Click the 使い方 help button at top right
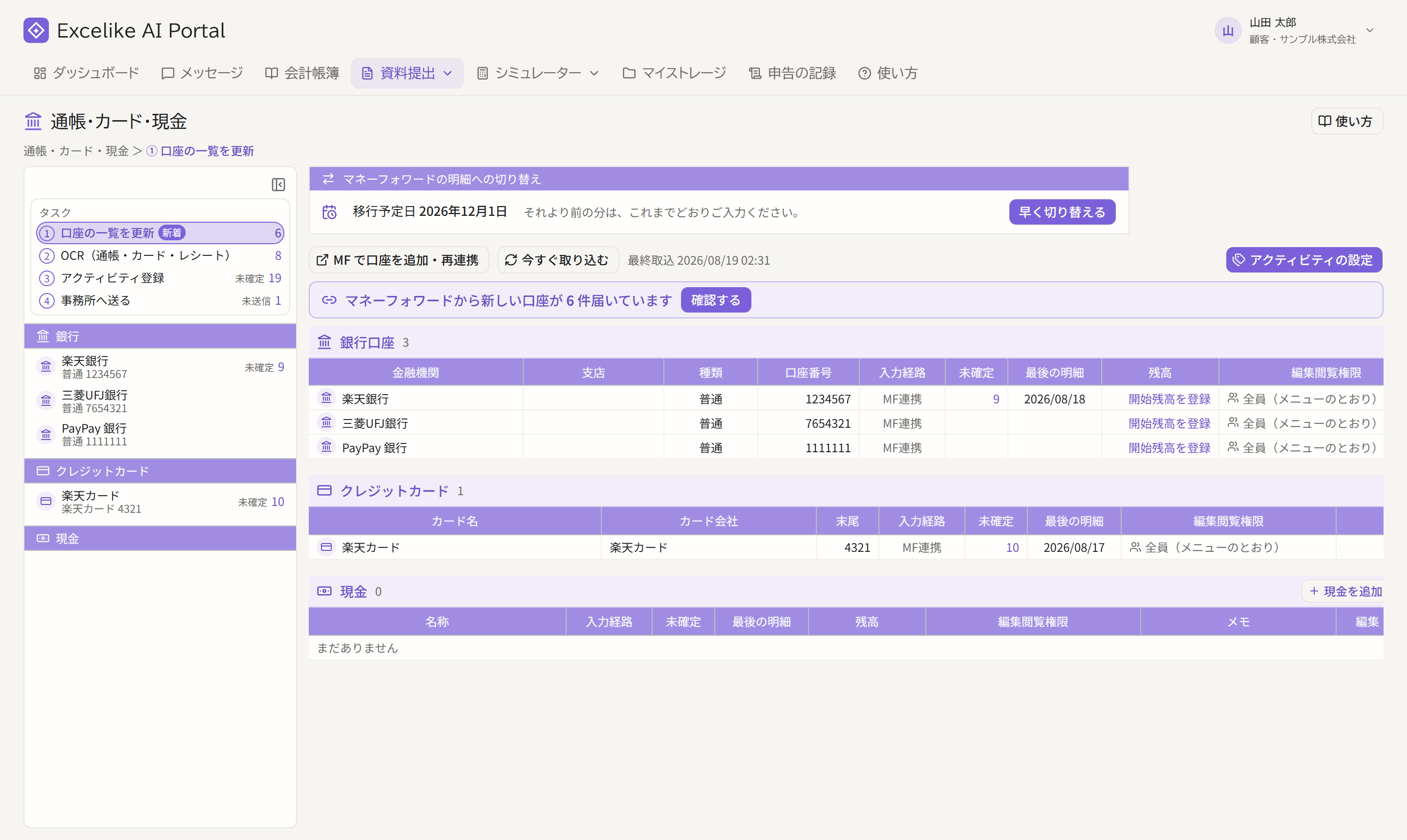The image size is (1407, 840). click(x=1346, y=121)
